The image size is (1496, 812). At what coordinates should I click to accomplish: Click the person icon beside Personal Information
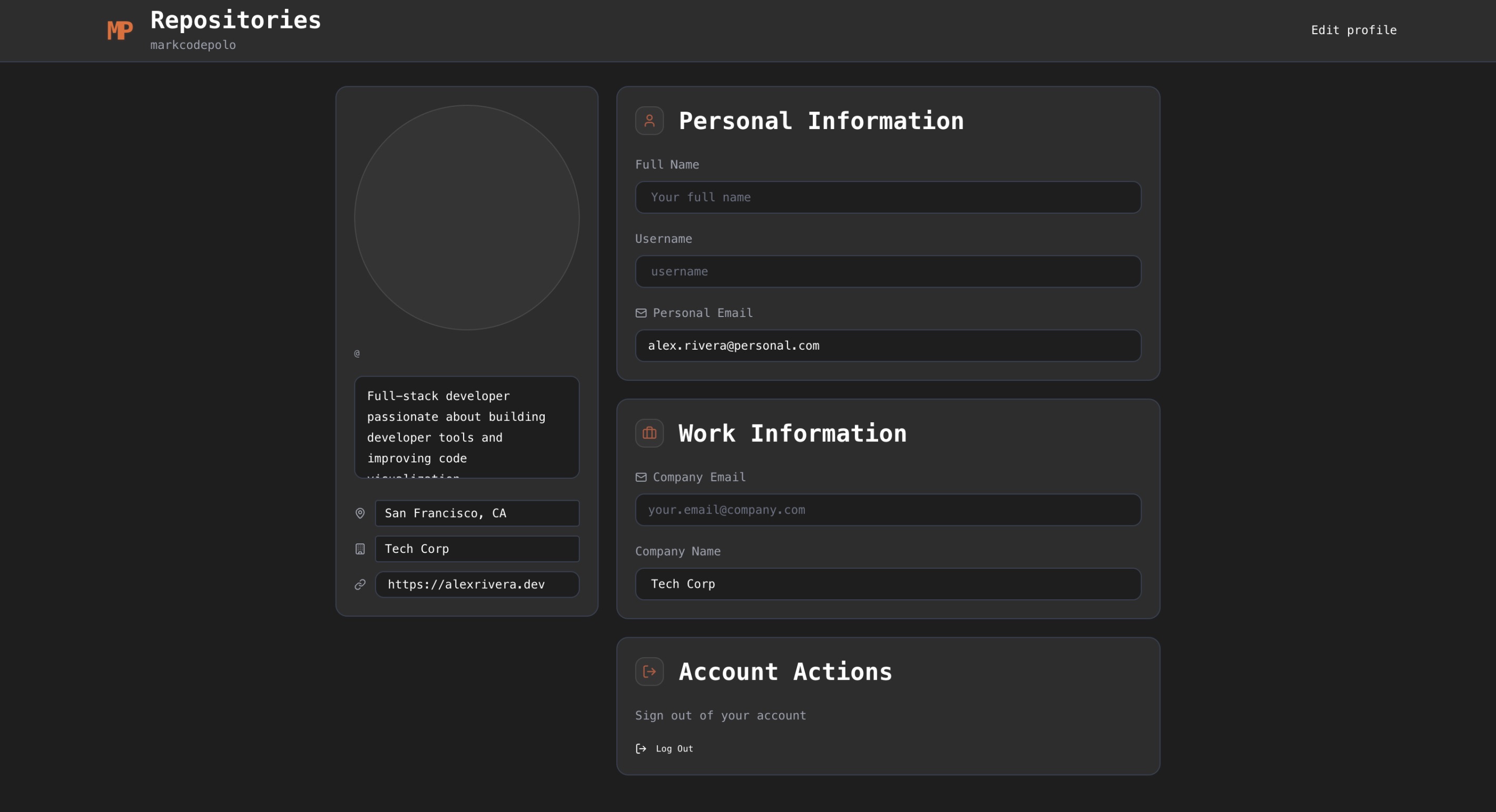pos(649,121)
